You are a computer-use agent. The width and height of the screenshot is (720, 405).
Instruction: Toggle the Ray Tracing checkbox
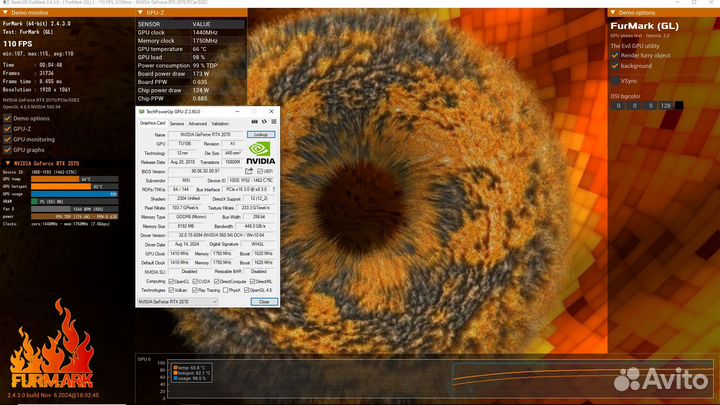195,290
